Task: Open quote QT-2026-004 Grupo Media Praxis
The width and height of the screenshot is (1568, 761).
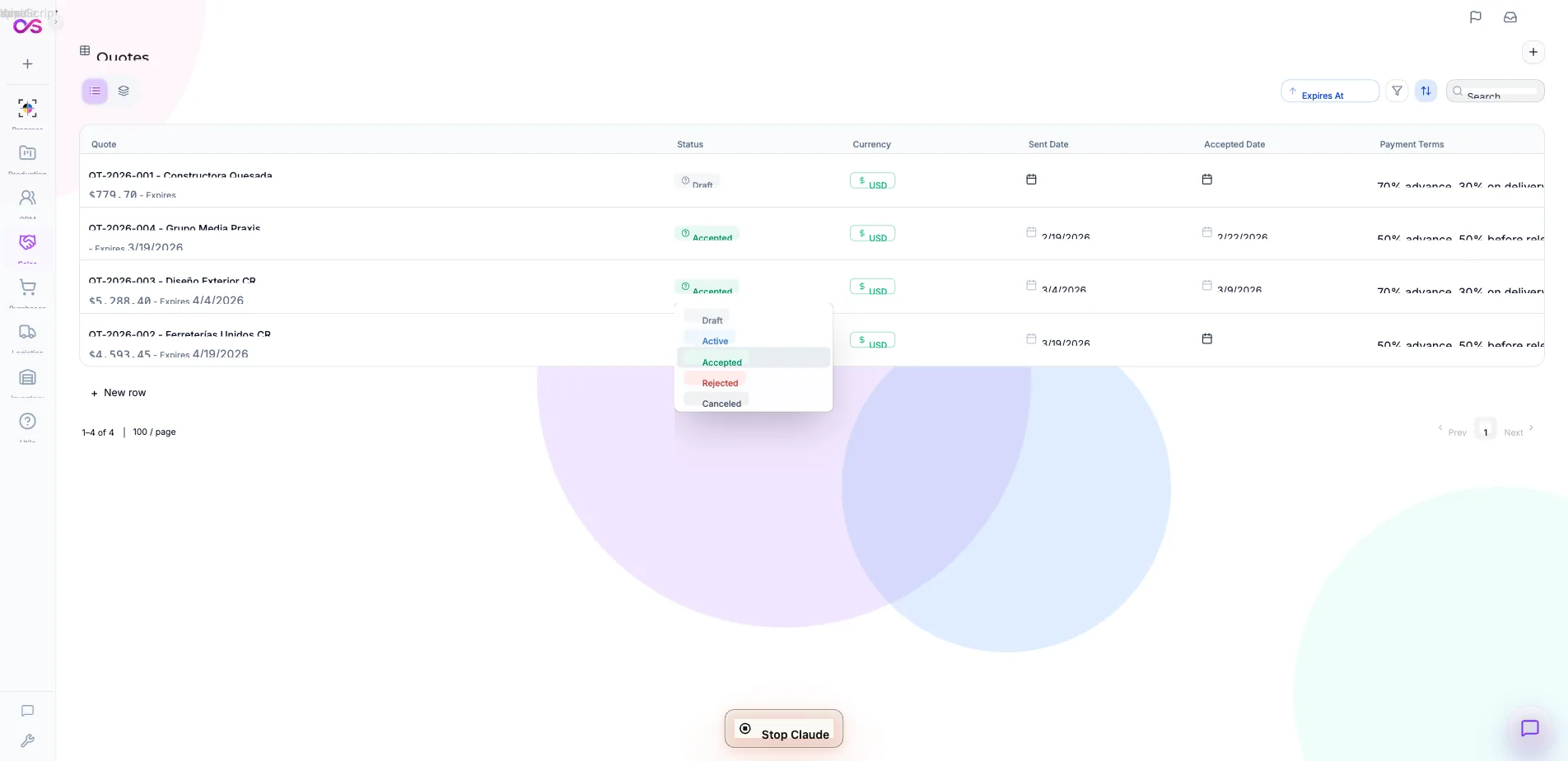Action: pos(175,228)
